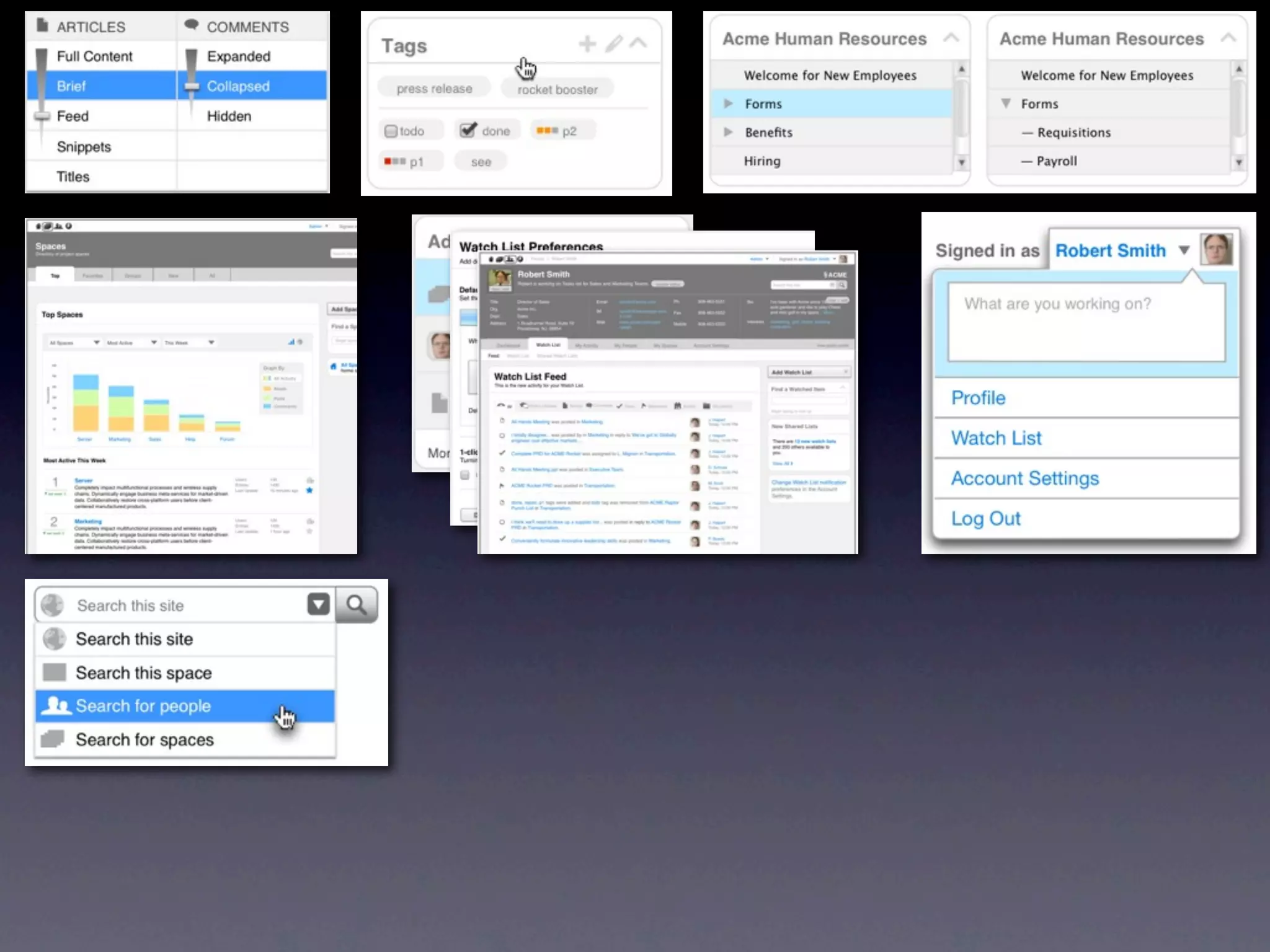Open dropdown arrow beside Robert Smith
This screenshot has height=952, width=1270.
coord(1184,250)
